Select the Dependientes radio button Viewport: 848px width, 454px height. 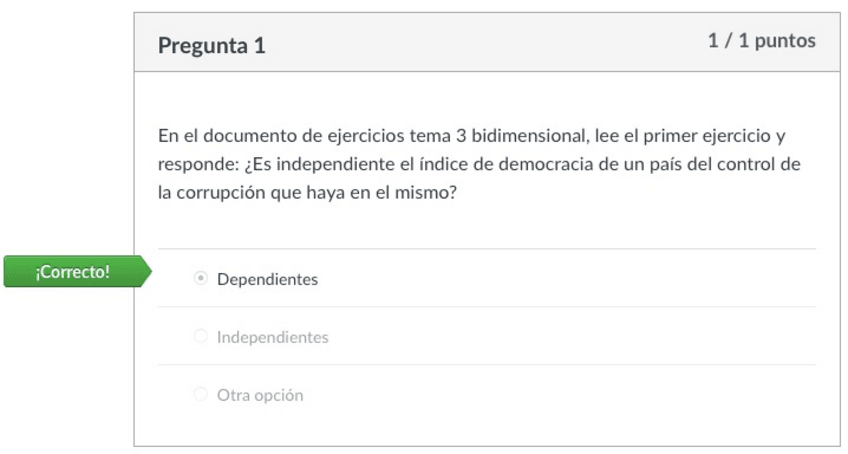[x=201, y=279]
